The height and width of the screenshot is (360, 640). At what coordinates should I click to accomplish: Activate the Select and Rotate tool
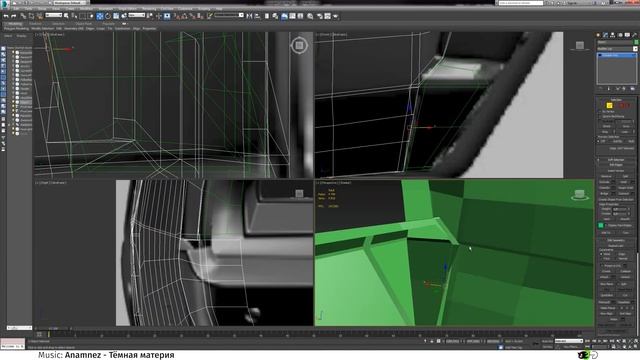[108, 16]
